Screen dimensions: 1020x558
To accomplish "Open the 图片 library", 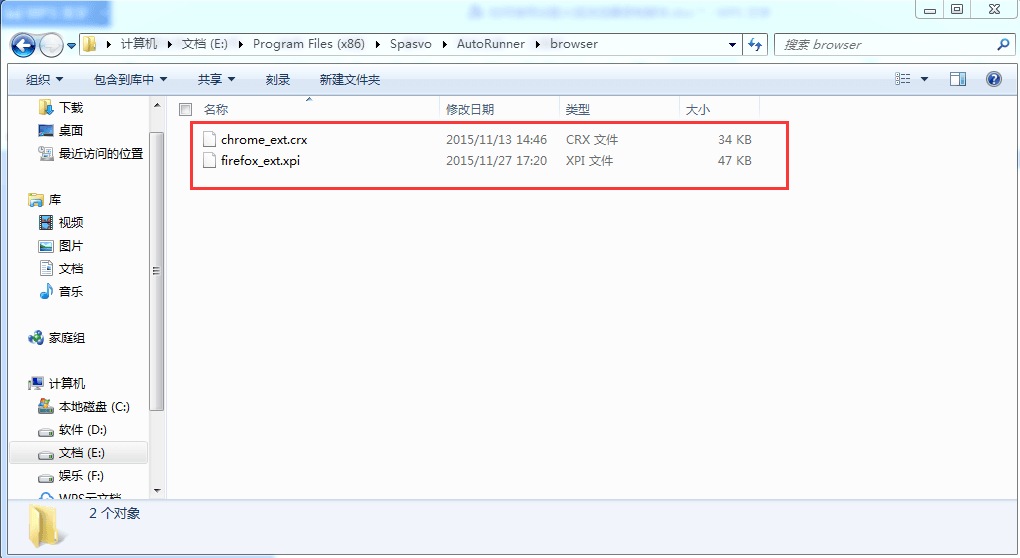I will pyautogui.click(x=71, y=246).
